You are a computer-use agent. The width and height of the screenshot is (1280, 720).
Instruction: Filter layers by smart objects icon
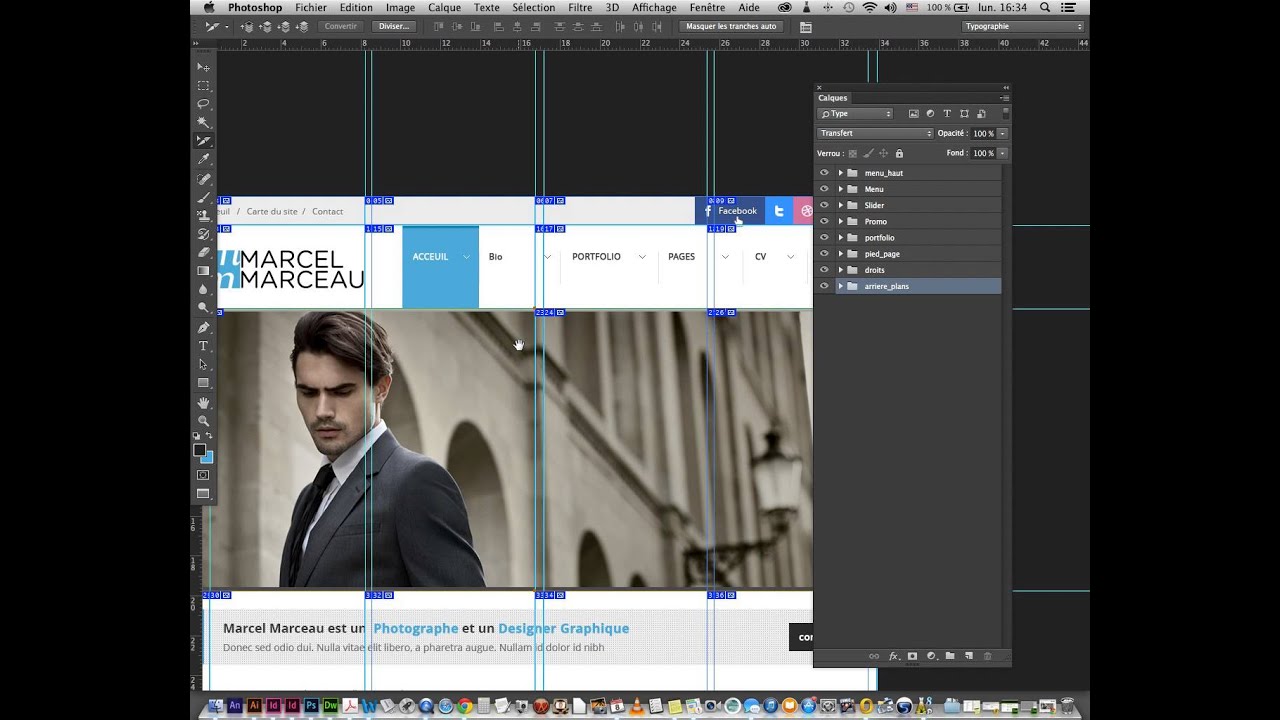click(981, 114)
